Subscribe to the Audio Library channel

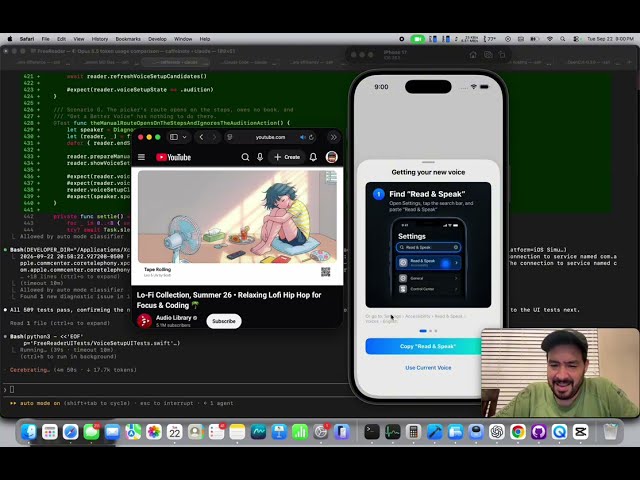tap(224, 321)
